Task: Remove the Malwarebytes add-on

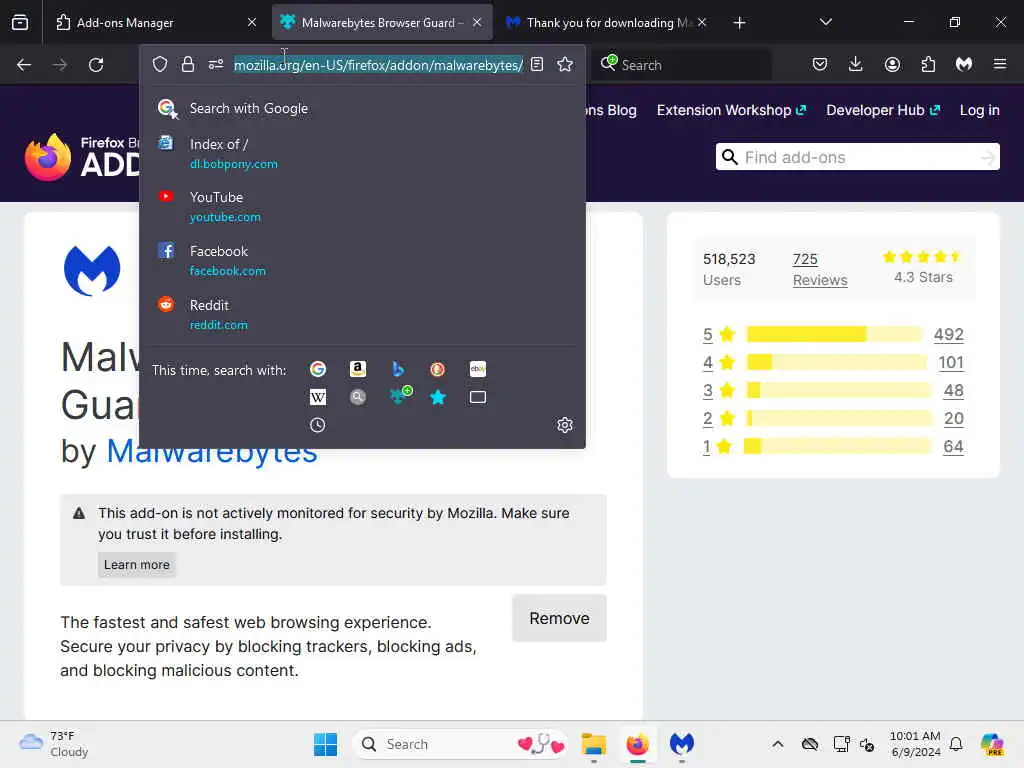Action: coord(559,618)
